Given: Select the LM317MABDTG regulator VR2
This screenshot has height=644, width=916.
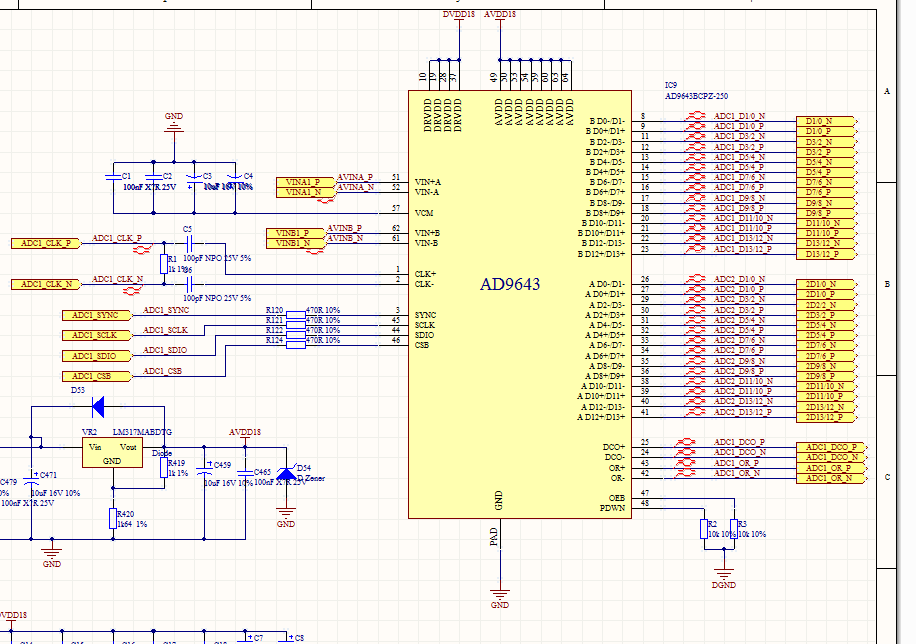Looking at the screenshot, I should [112, 453].
